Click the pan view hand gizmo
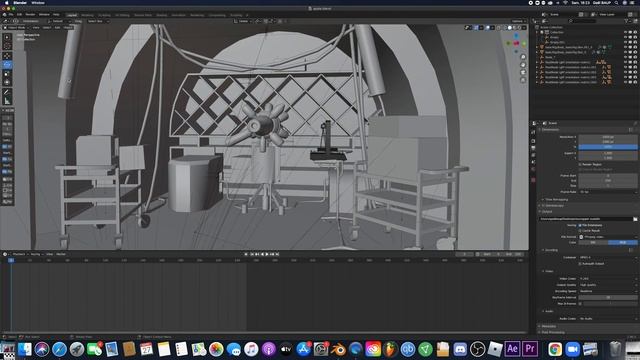This screenshot has height=360, width=640. (523, 65)
